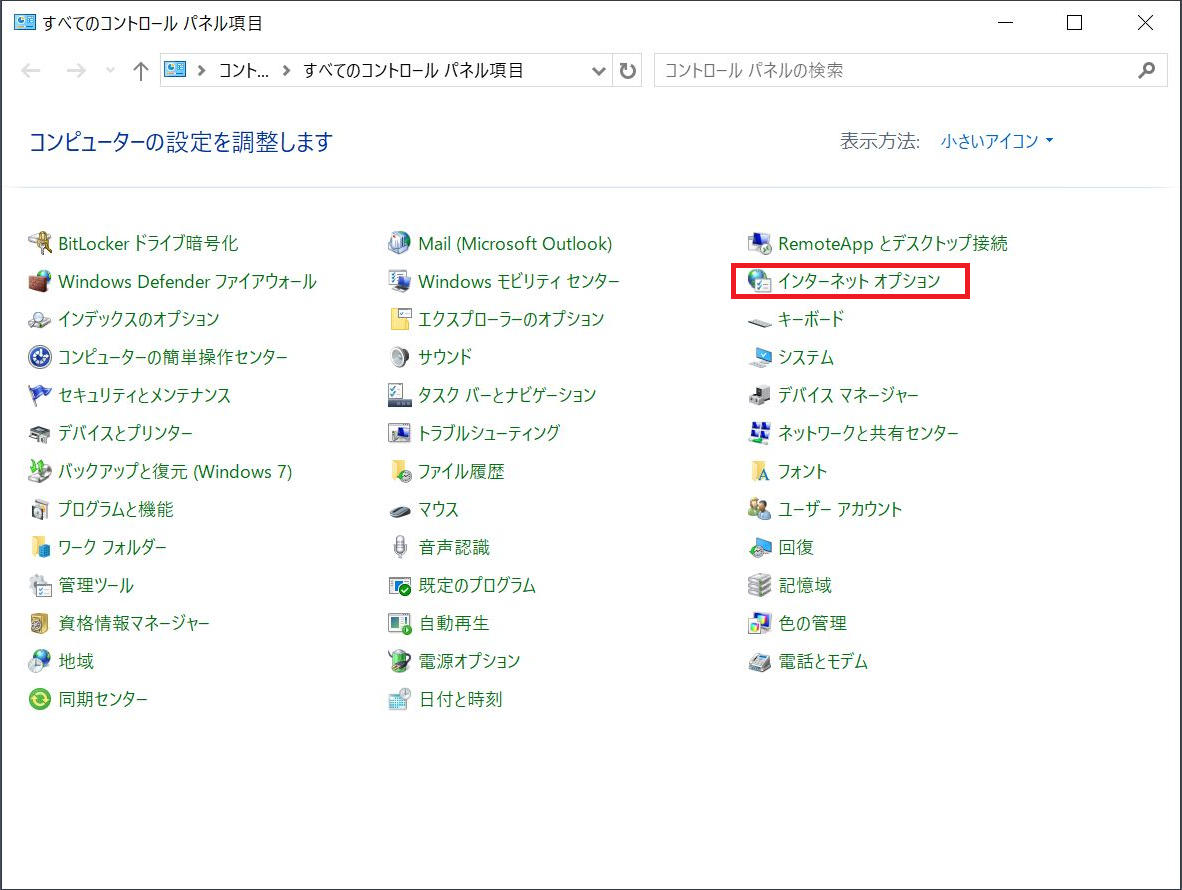Open the エクスプローラーのオプション folder icon
This screenshot has width=1182, height=890.
400,320
